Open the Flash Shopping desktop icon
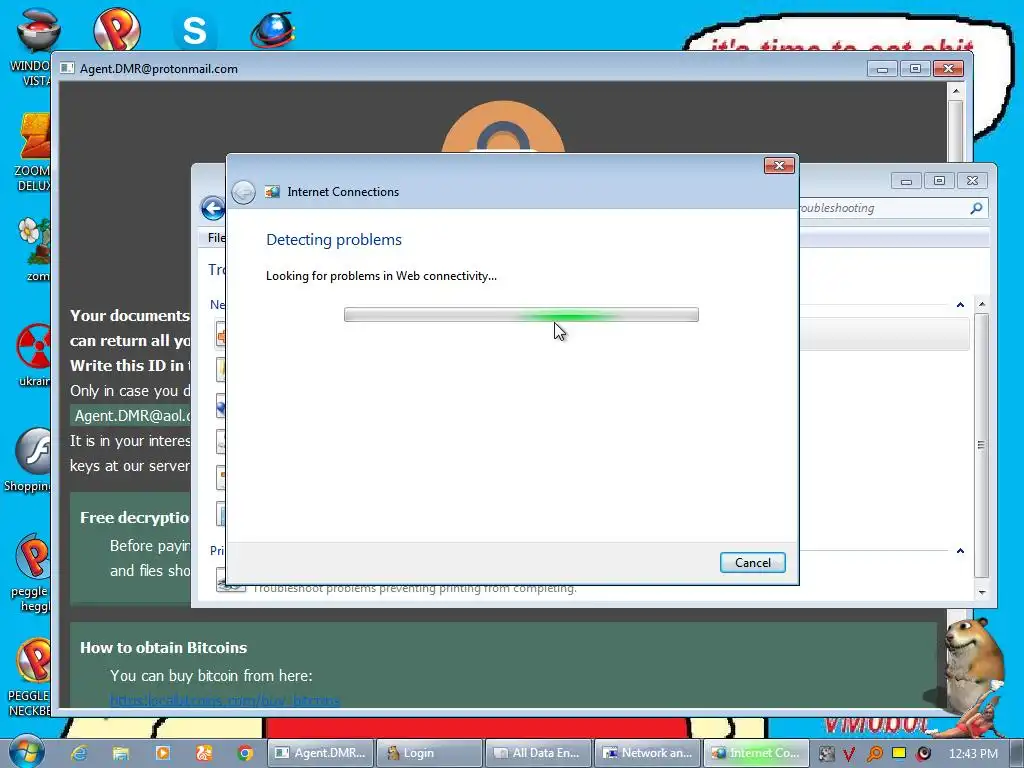The height and width of the screenshot is (768, 1024). (x=29, y=460)
